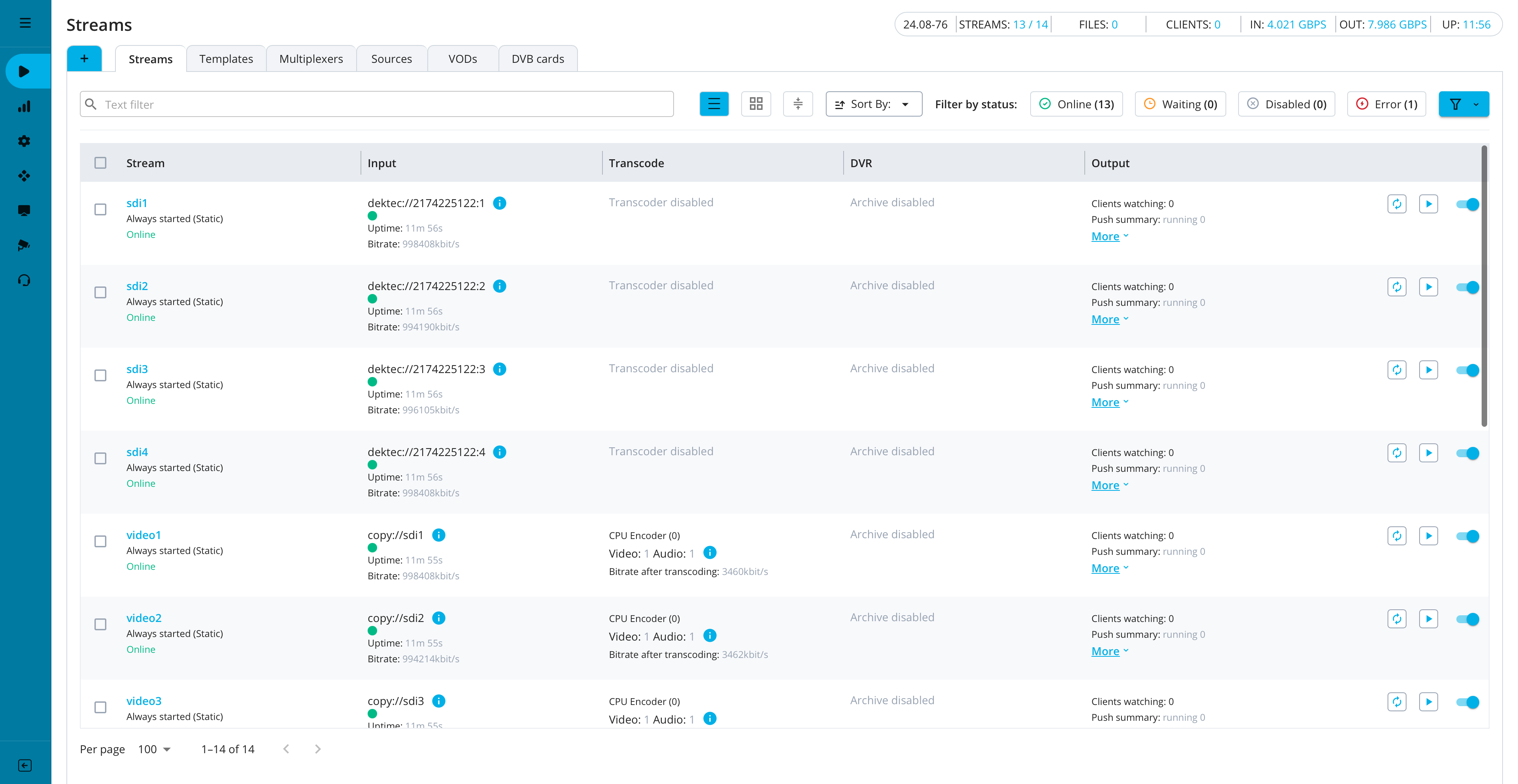This screenshot has height=784, width=1518.
Task: Open the Sort By dropdown
Action: click(x=873, y=104)
